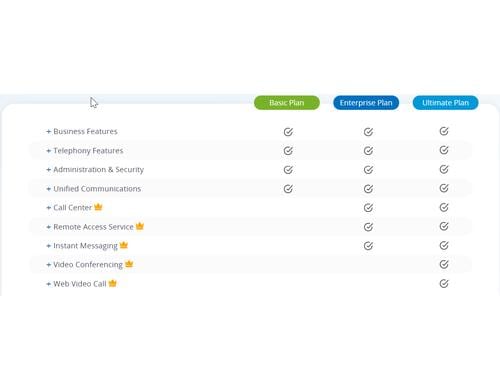500x390 pixels.
Task: Click Unified Communications check under Basic Plan
Action: 288,189
